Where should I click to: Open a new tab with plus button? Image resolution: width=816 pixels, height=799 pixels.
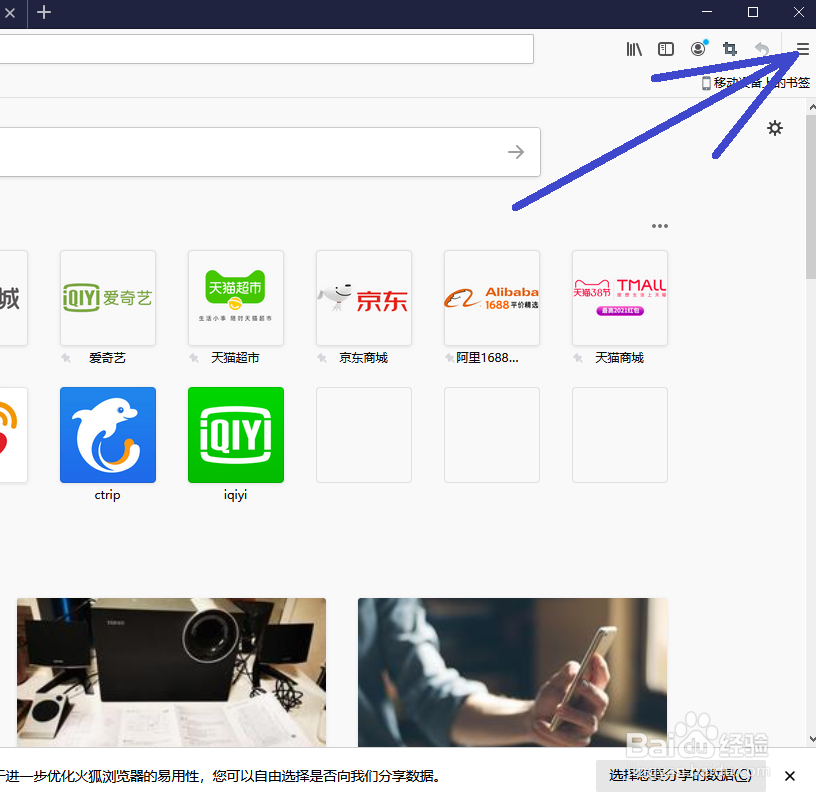point(44,12)
